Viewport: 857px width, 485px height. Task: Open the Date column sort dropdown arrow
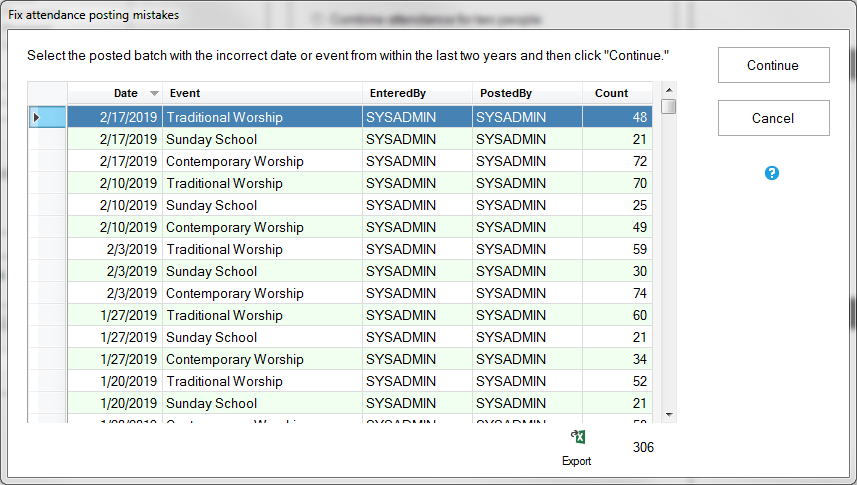click(154, 93)
